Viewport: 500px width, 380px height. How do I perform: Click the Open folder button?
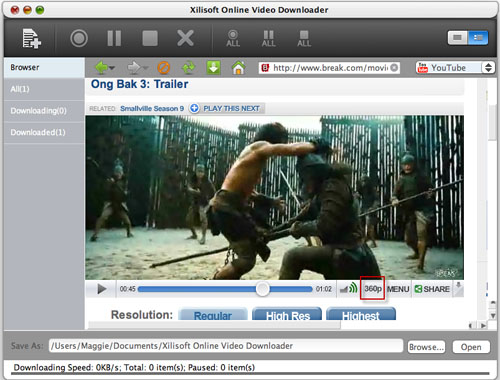point(471,347)
